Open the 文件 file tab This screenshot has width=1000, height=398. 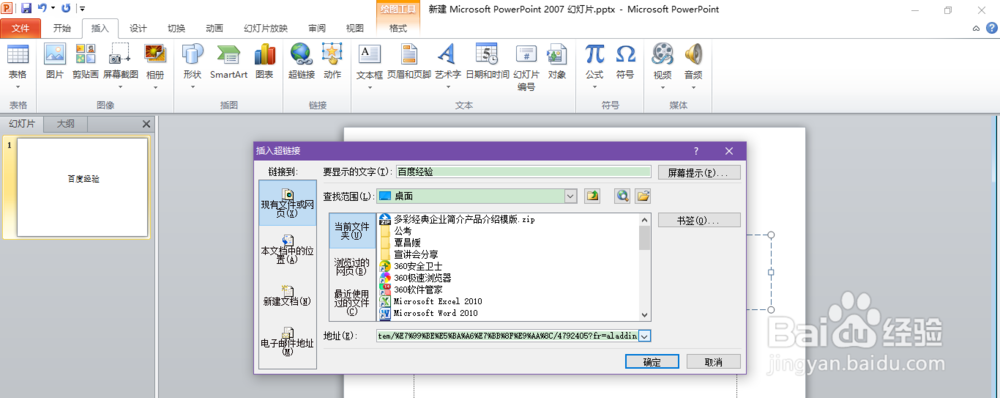(20, 28)
